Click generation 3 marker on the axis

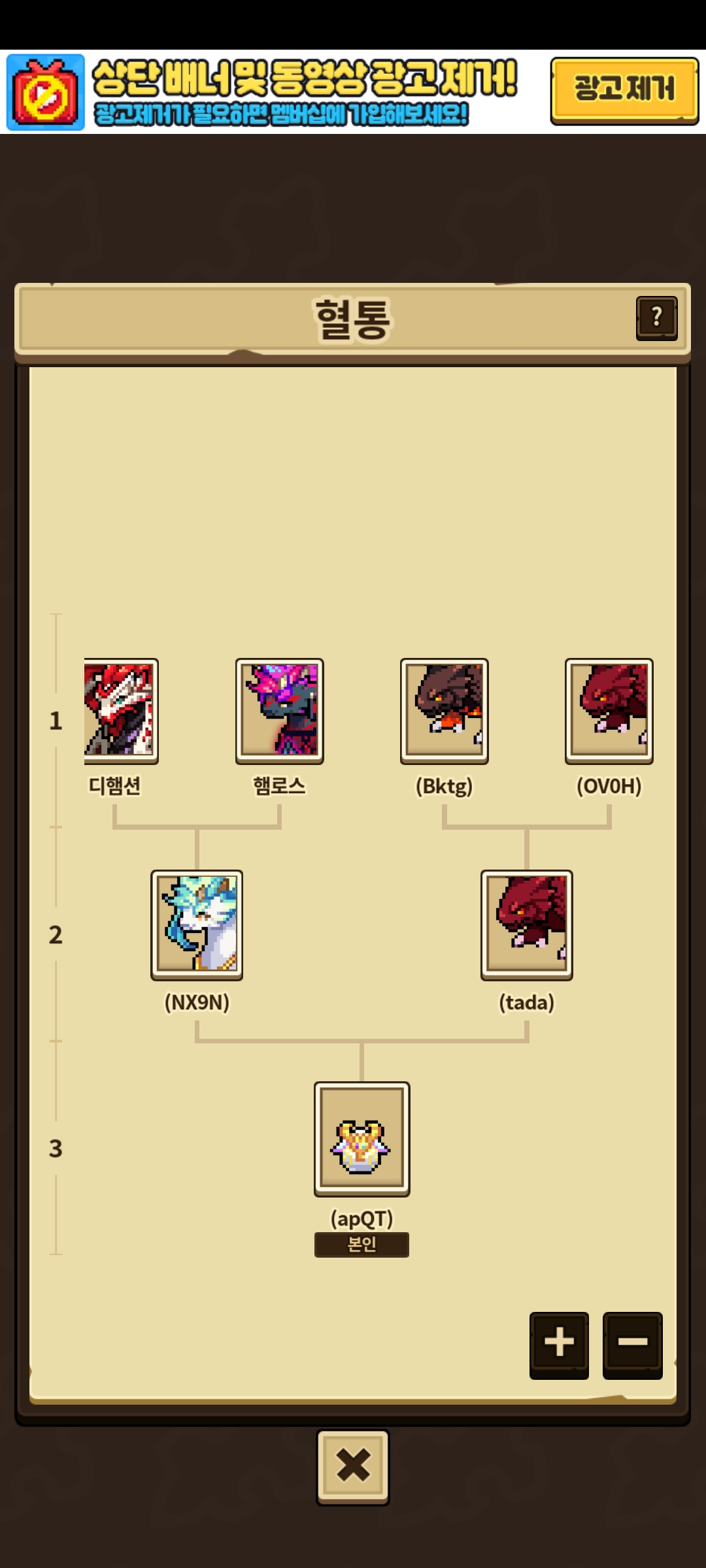coord(56,1149)
